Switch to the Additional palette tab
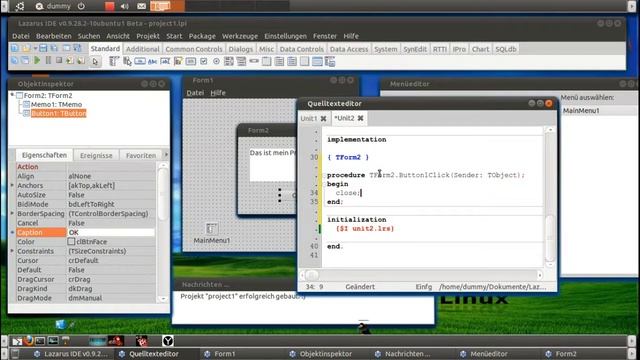Image resolution: width=640 pixels, height=360 pixels. tap(142, 49)
